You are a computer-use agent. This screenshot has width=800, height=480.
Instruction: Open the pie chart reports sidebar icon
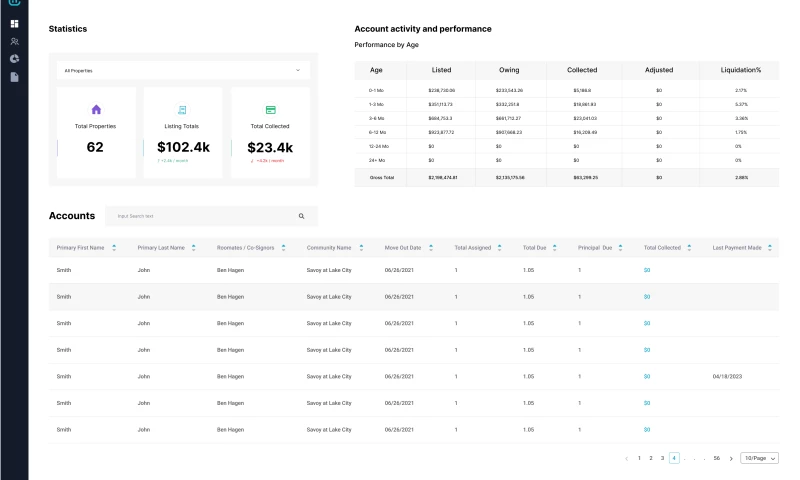[x=14, y=59]
